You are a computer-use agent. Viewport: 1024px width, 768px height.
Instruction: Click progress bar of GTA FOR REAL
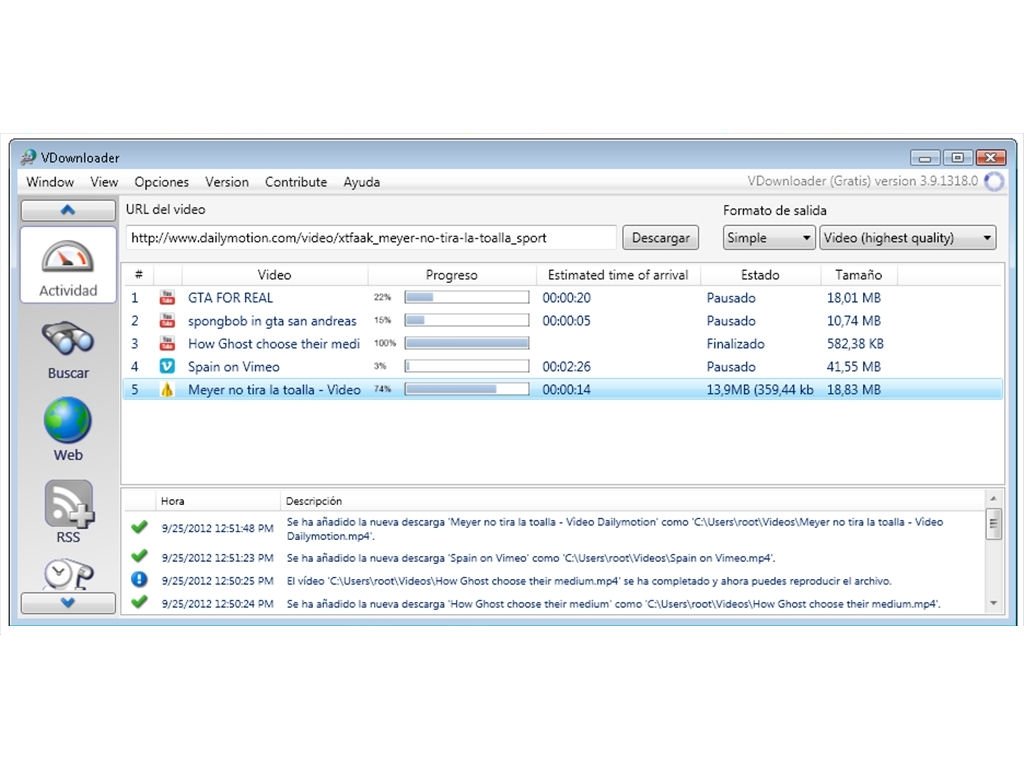[x=466, y=298]
